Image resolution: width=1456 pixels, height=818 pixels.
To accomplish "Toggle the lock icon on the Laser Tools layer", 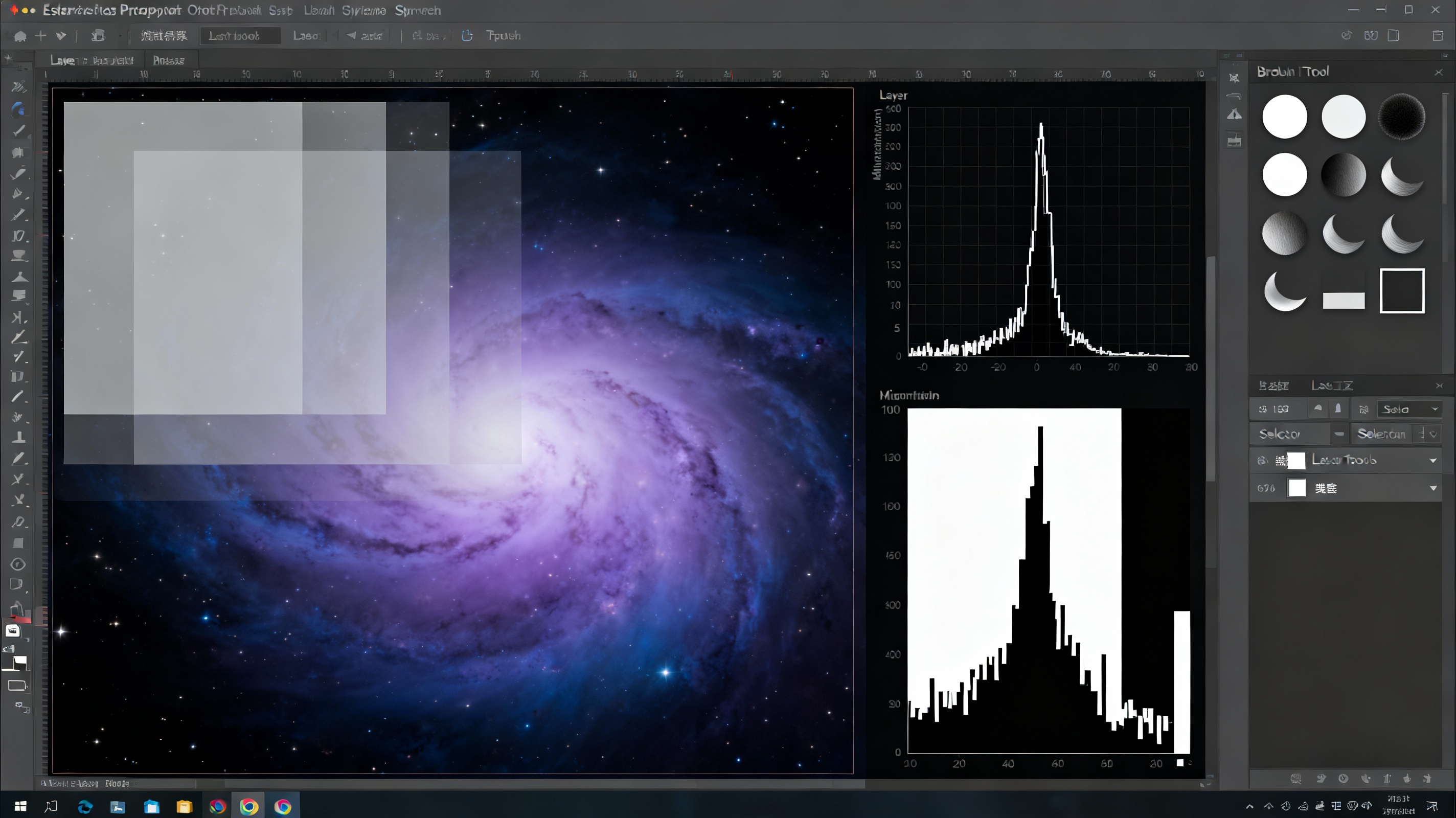I will (x=1263, y=460).
